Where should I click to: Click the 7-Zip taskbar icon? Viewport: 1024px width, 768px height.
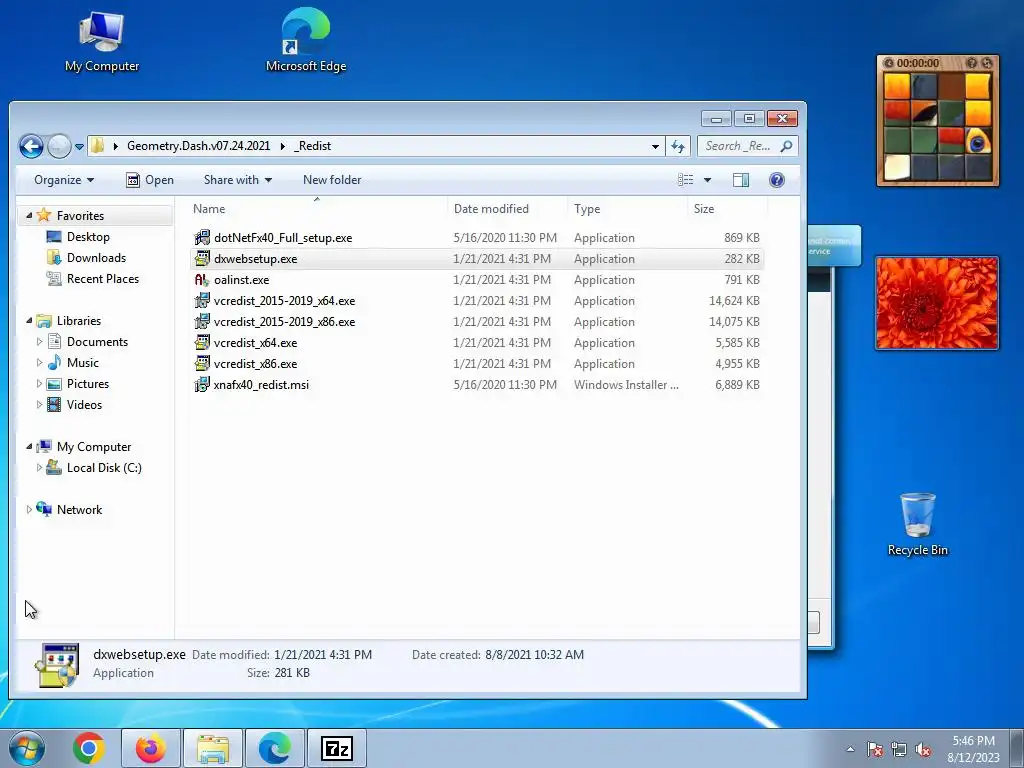(337, 748)
